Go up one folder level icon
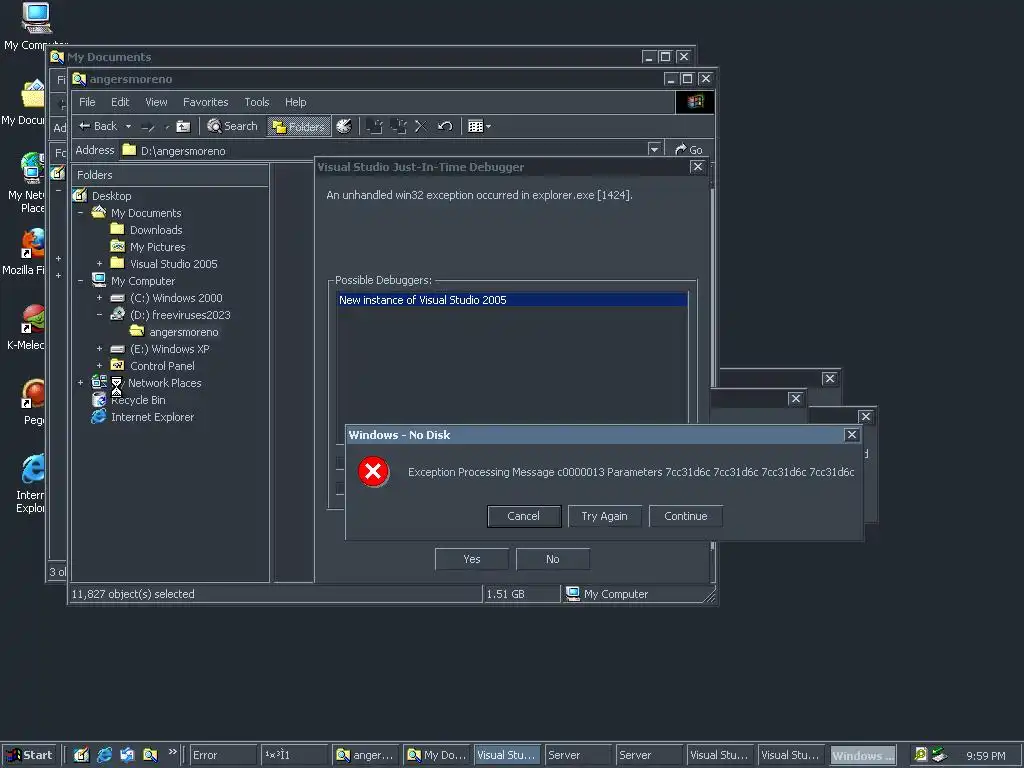 coord(184,127)
